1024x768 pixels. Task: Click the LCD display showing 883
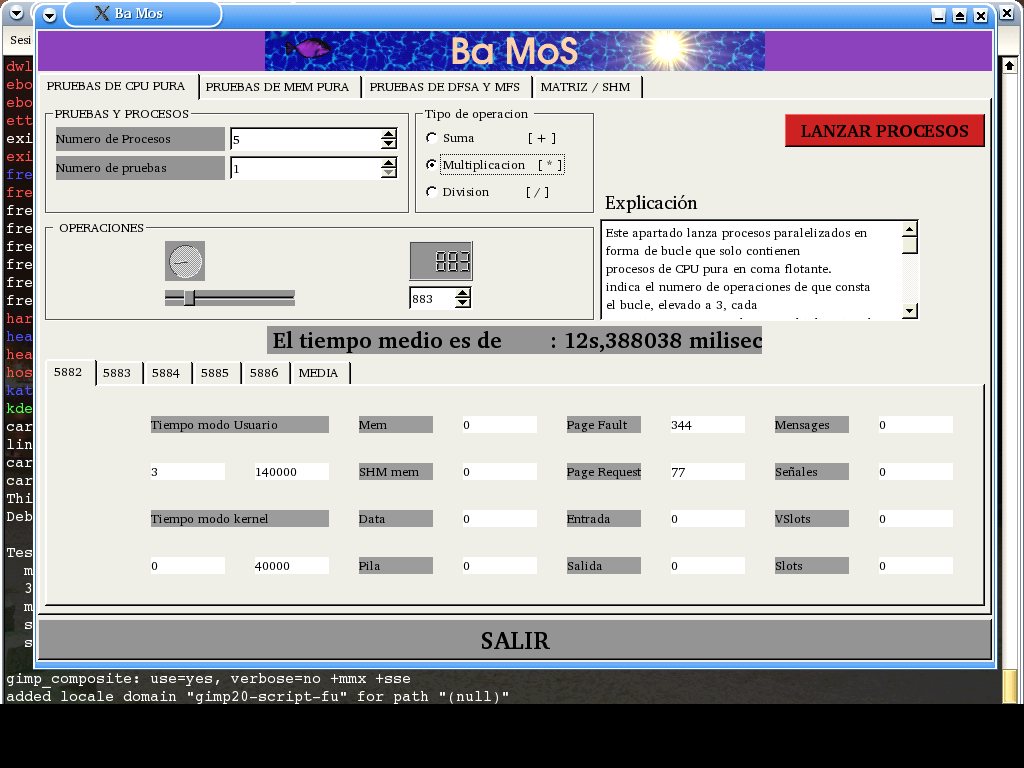(x=441, y=262)
